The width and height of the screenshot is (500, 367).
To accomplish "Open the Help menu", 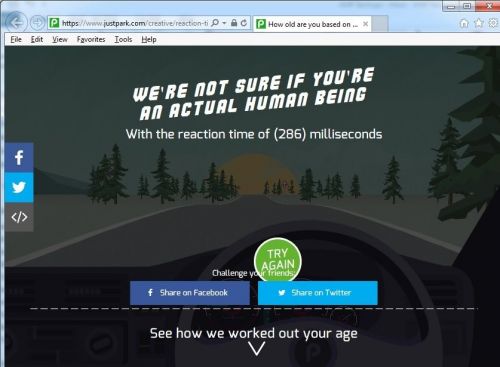I will 149,39.
